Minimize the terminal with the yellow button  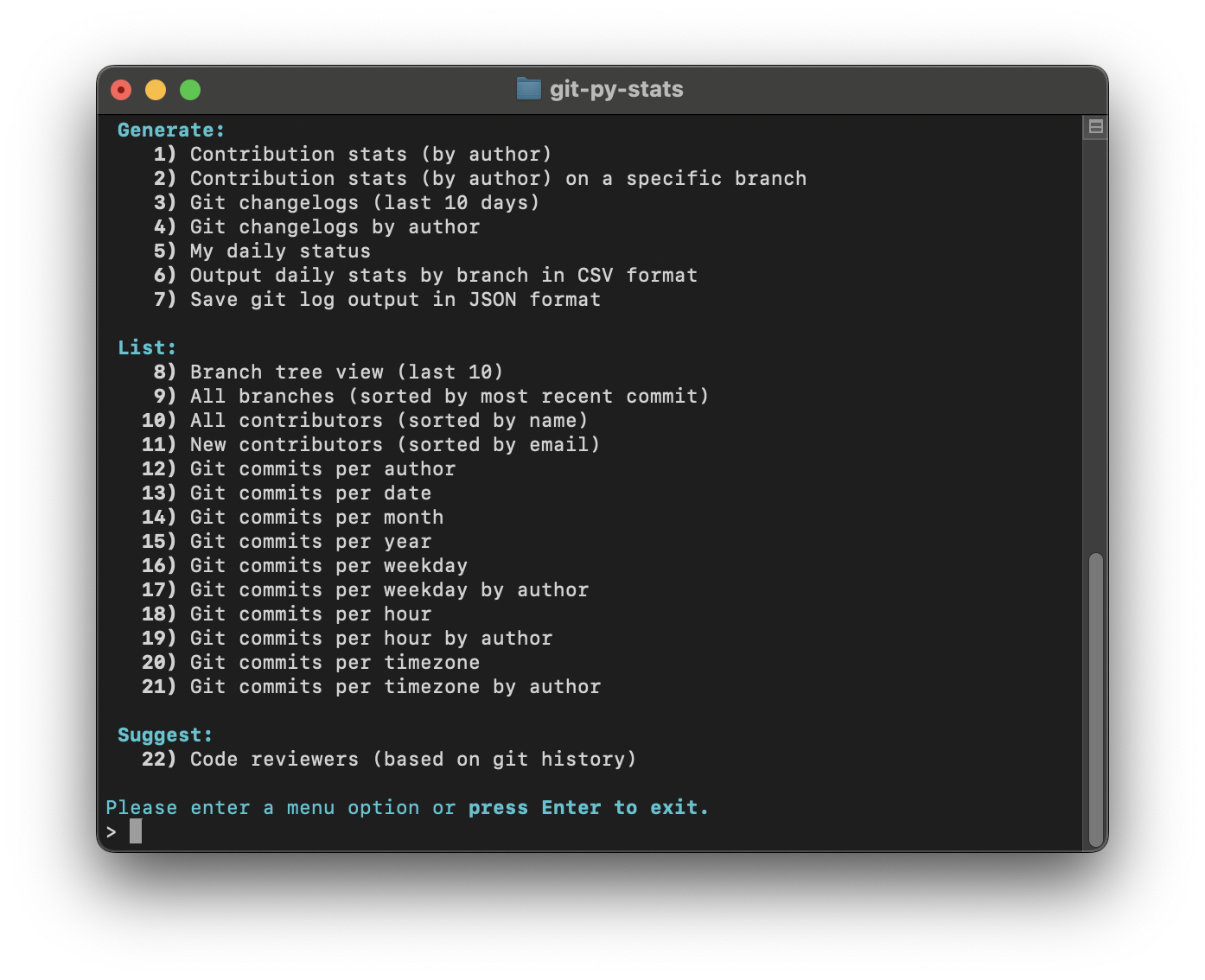tap(156, 90)
